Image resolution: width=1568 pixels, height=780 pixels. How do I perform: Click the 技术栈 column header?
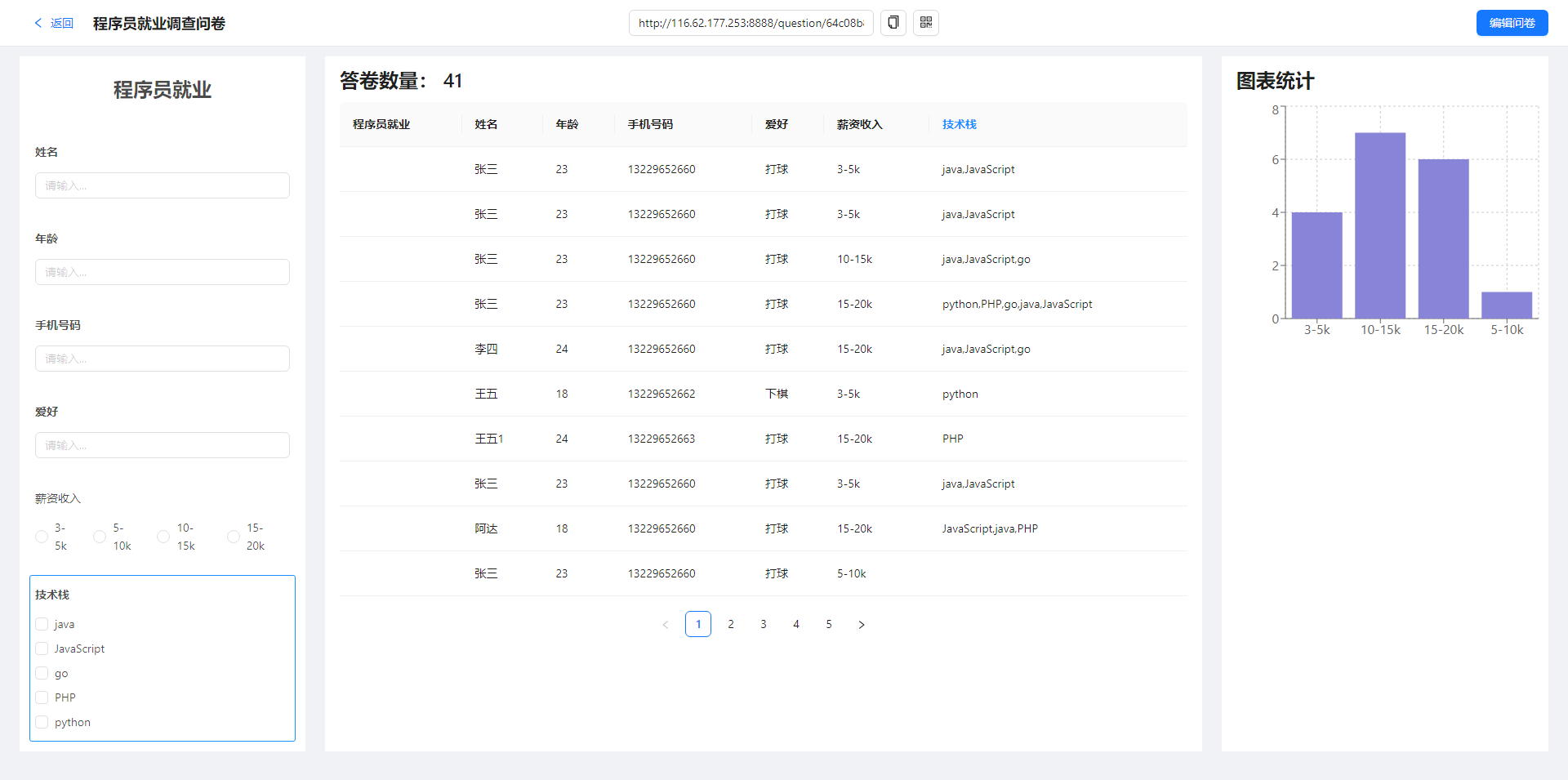[960, 124]
